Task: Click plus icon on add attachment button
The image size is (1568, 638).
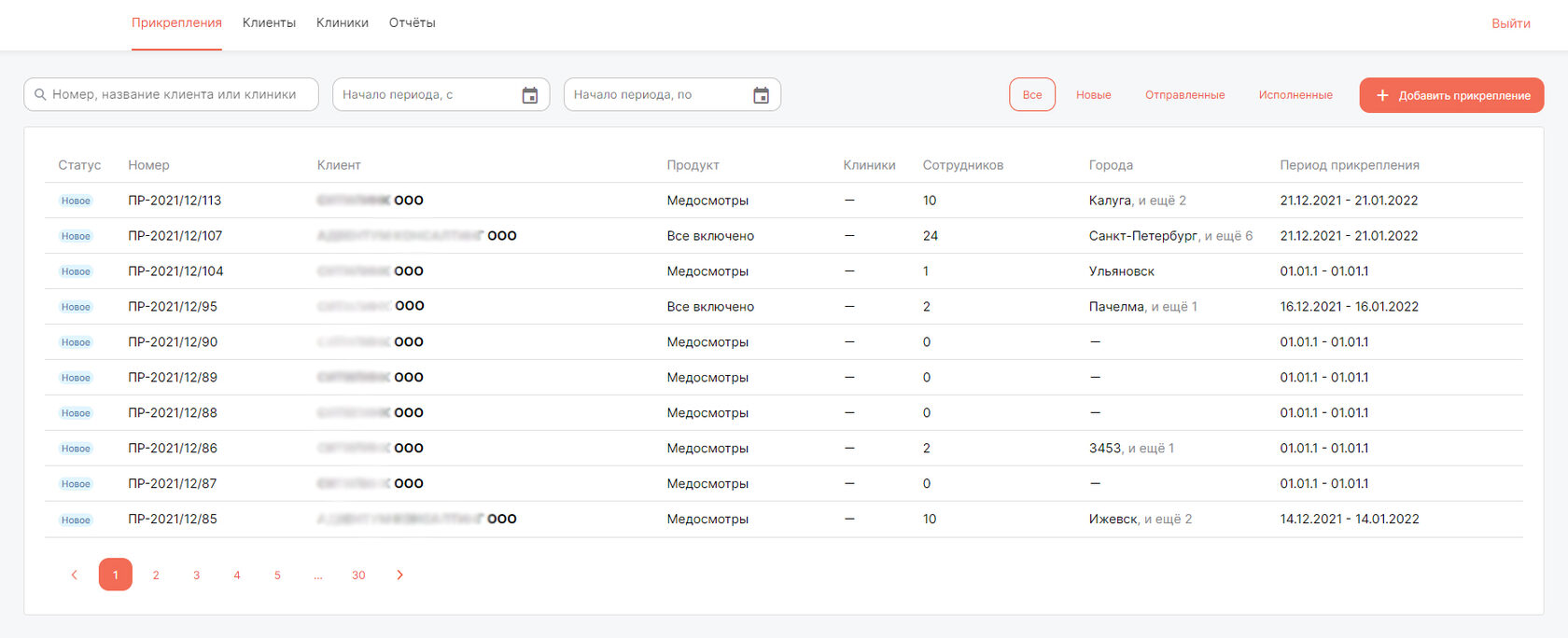Action: 1382,95
